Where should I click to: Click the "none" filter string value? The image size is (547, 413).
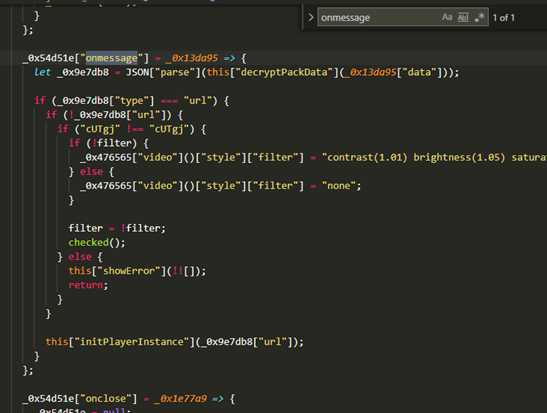coord(338,186)
